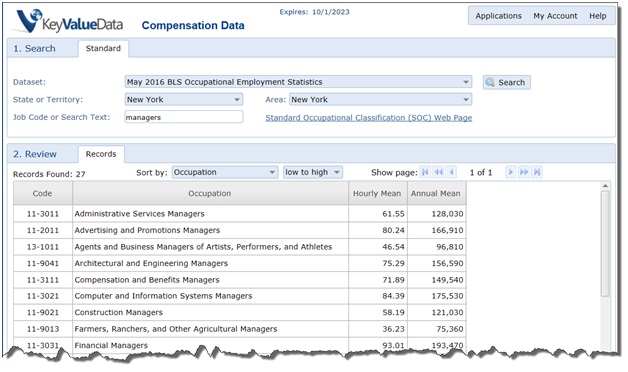
Task: Click code 11-3011 cell
Action: click(x=43, y=214)
